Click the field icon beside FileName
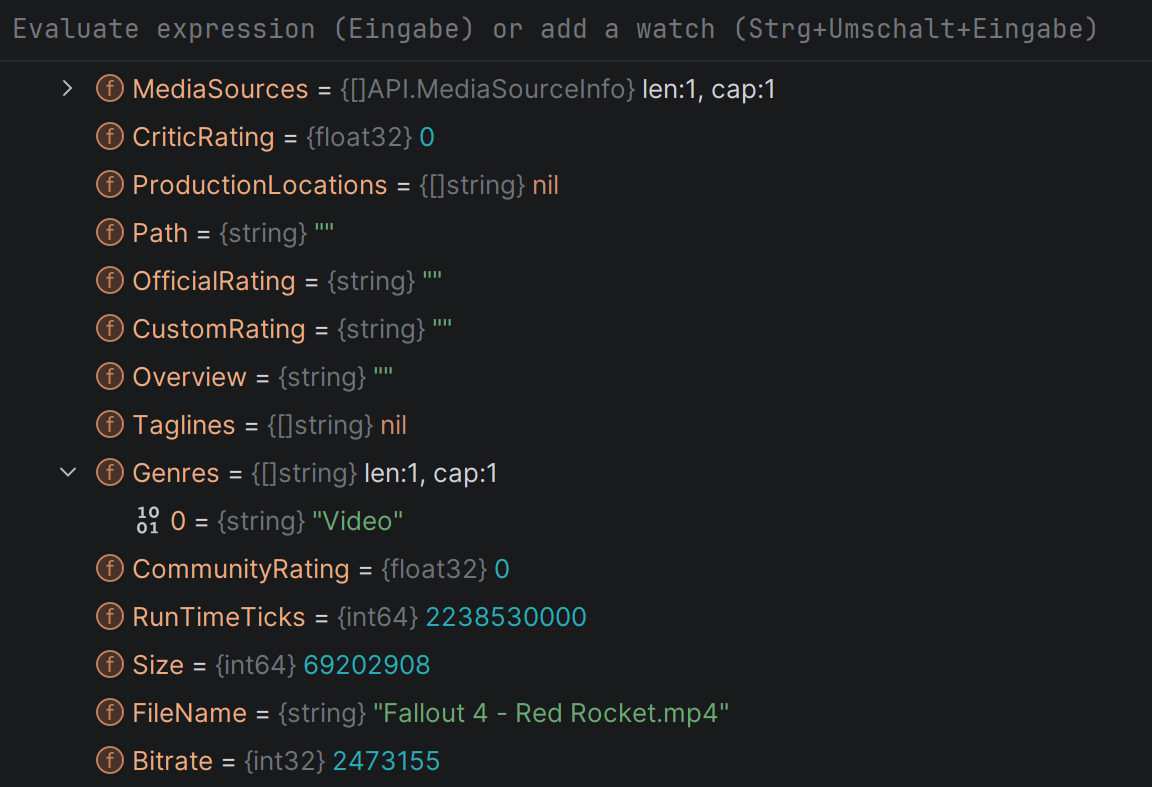1152x787 pixels. [109, 712]
